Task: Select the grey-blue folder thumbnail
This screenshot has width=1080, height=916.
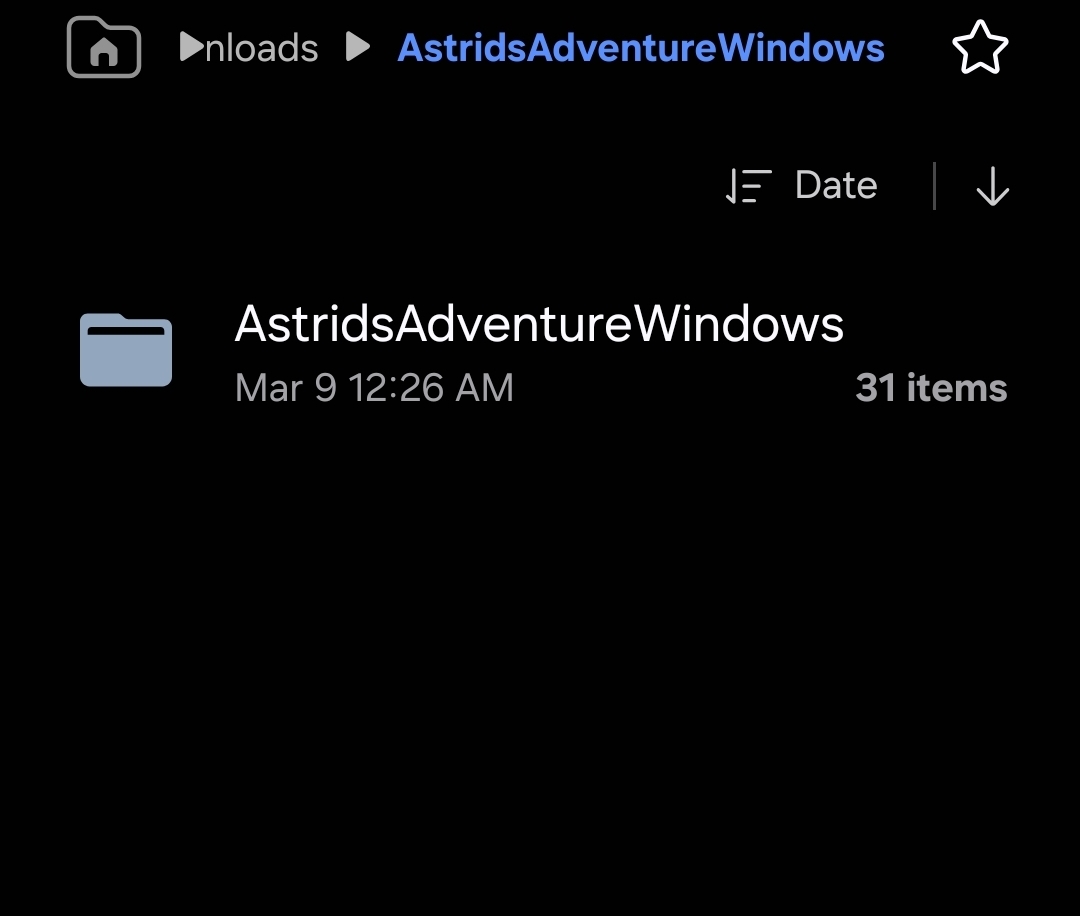Action: tap(126, 350)
